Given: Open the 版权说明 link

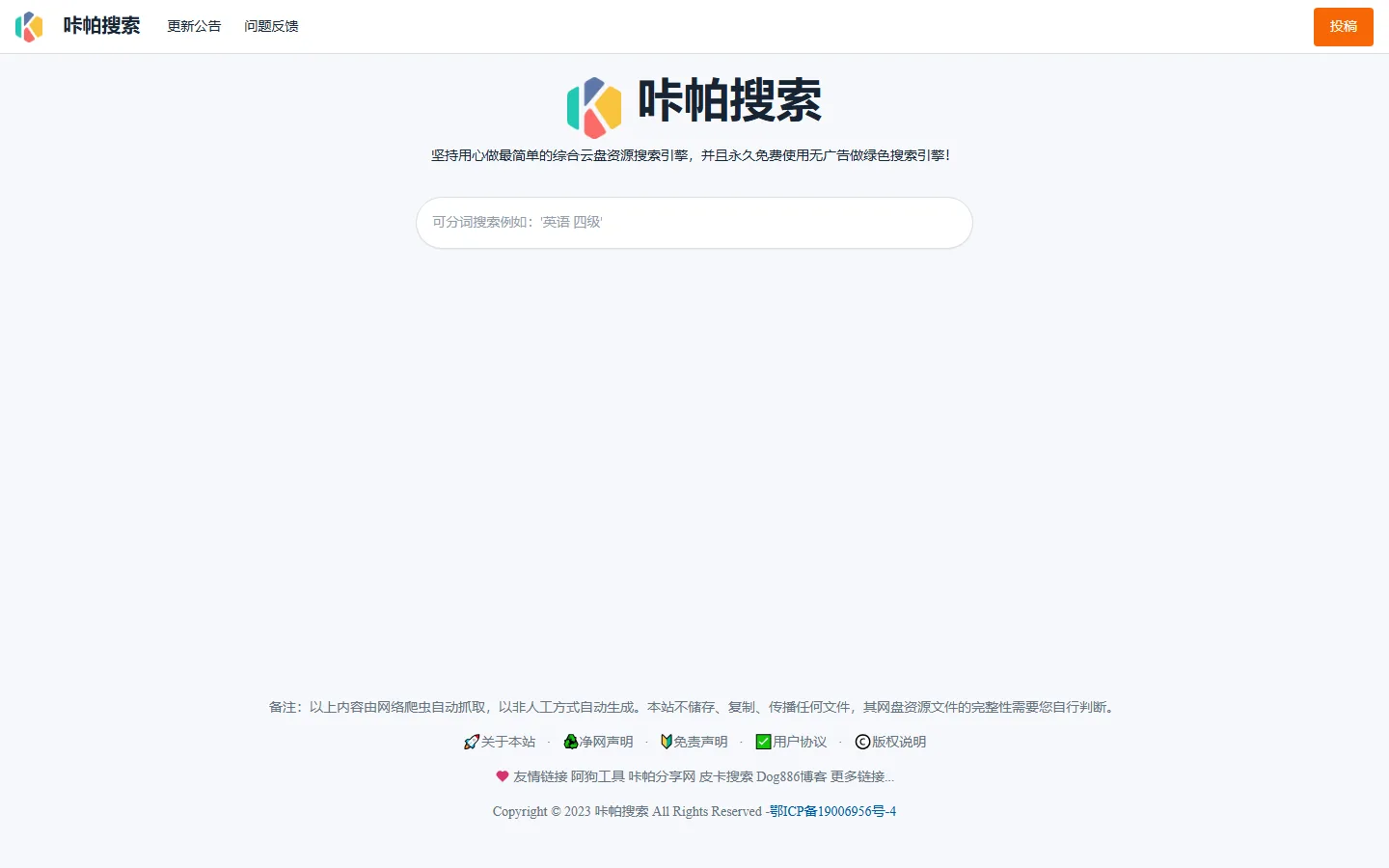Looking at the screenshot, I should coord(899,742).
